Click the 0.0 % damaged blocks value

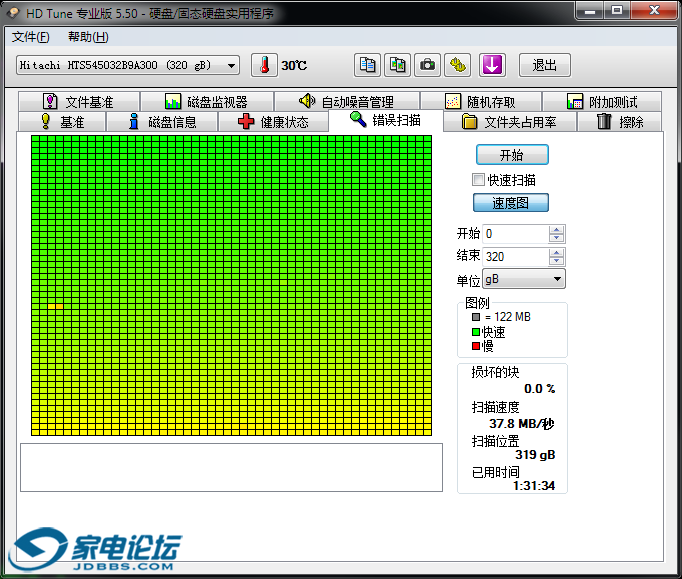[539, 388]
